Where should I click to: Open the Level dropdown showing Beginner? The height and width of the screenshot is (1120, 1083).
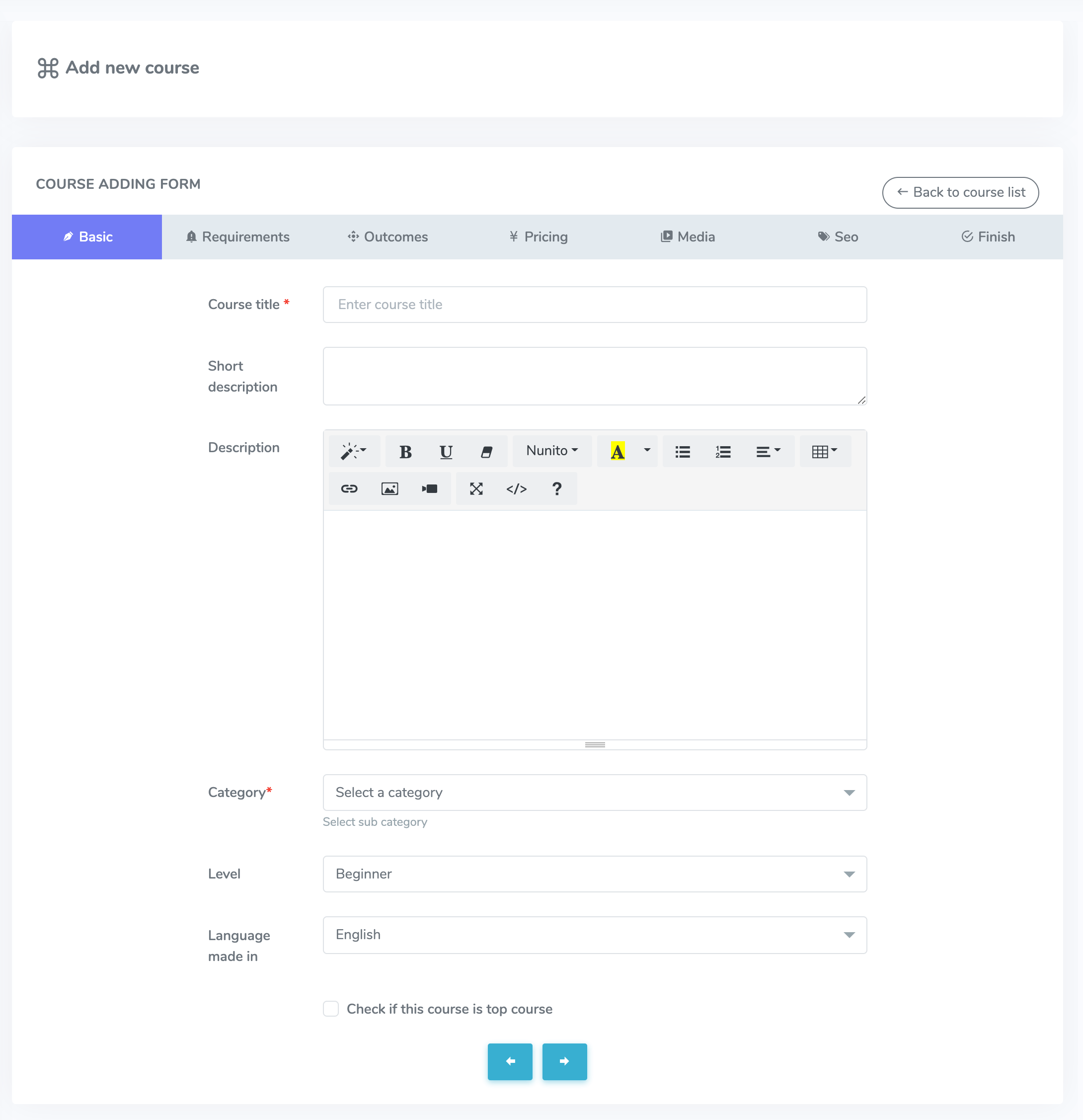click(595, 874)
